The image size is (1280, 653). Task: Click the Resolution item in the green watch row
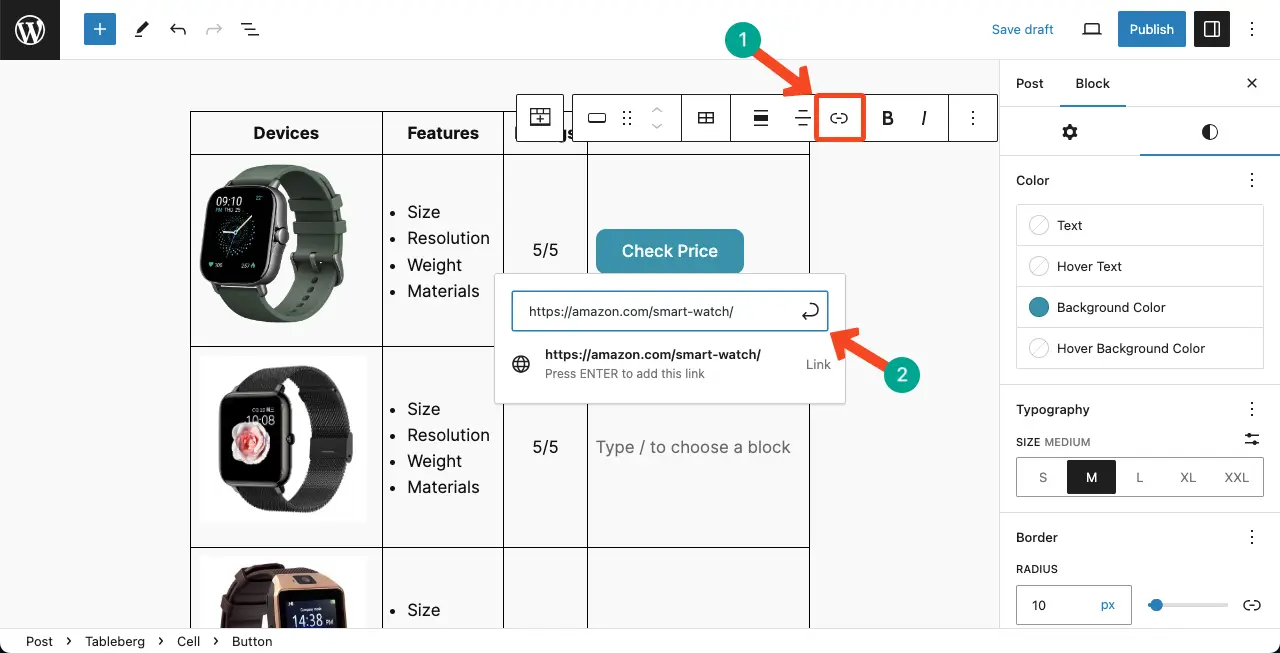pos(448,238)
